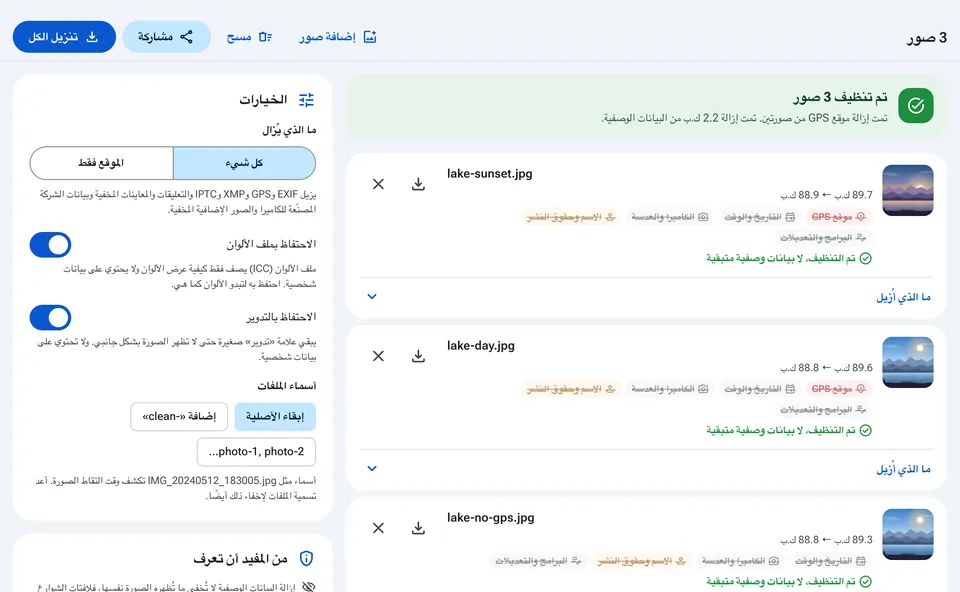The height and width of the screenshot is (592, 960).
Task: Click the cleaned status line under lake-sunset.jpg
Action: (x=789, y=258)
